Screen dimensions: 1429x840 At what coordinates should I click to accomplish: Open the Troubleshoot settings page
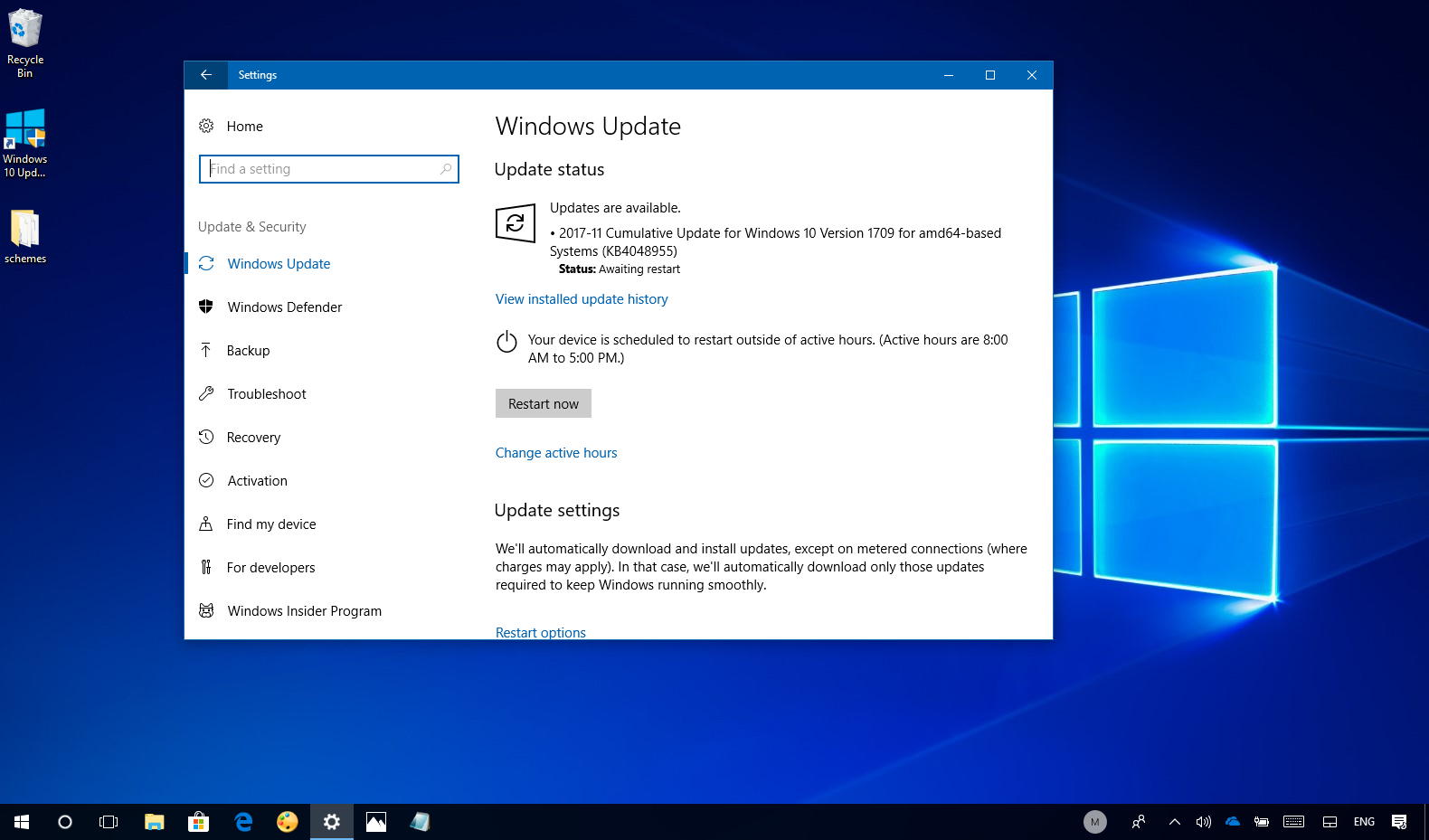click(x=266, y=394)
